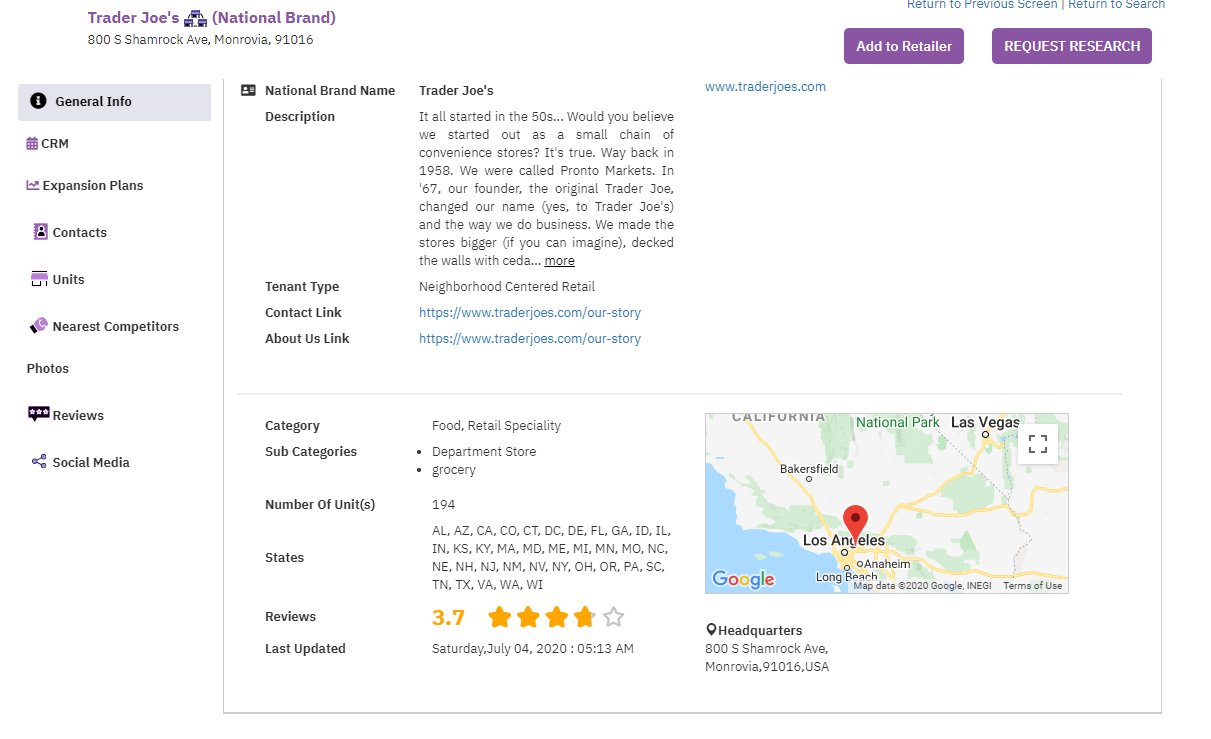Click the Contacts address book icon
Image resolution: width=1211 pixels, height=739 pixels.
pyautogui.click(x=41, y=232)
